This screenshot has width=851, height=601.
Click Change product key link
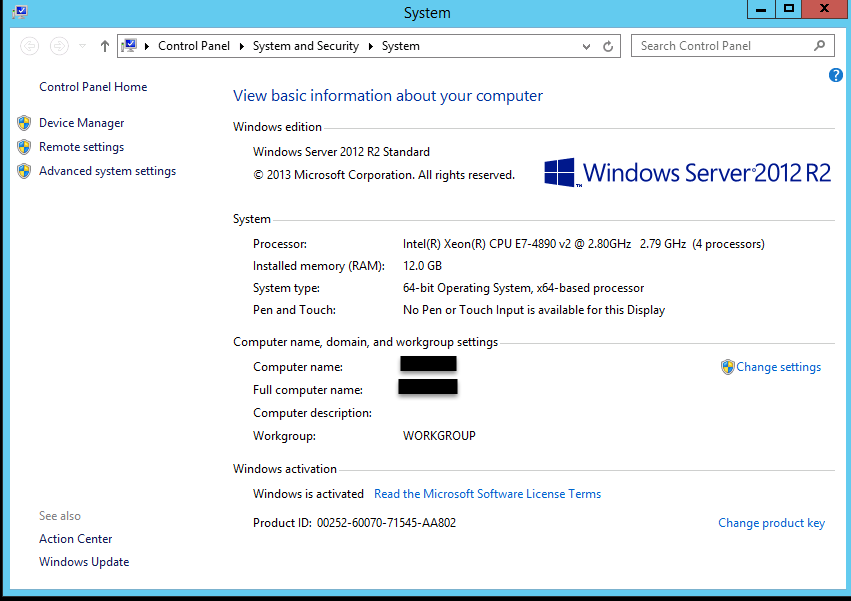coord(771,523)
